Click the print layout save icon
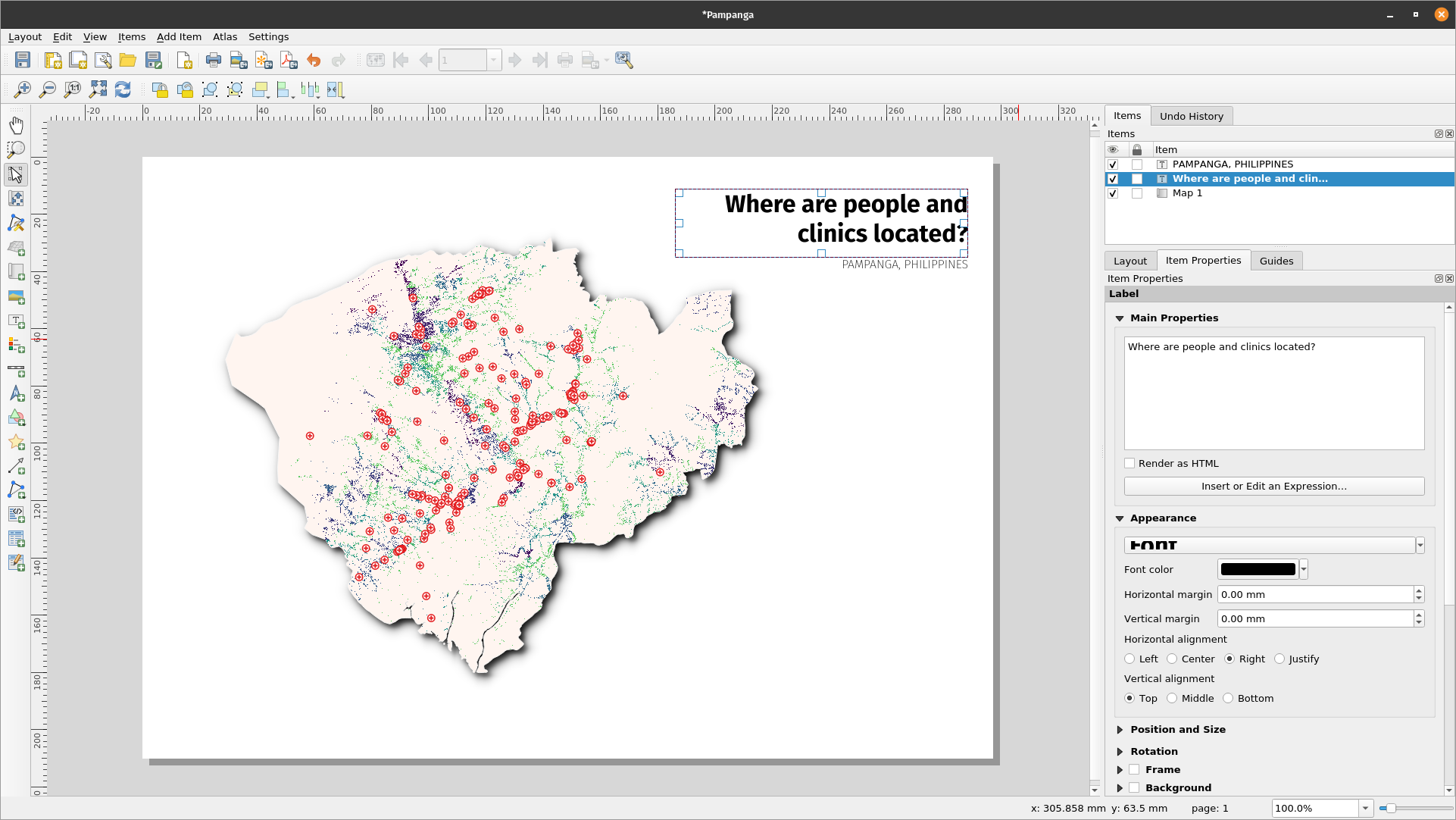 point(22,60)
